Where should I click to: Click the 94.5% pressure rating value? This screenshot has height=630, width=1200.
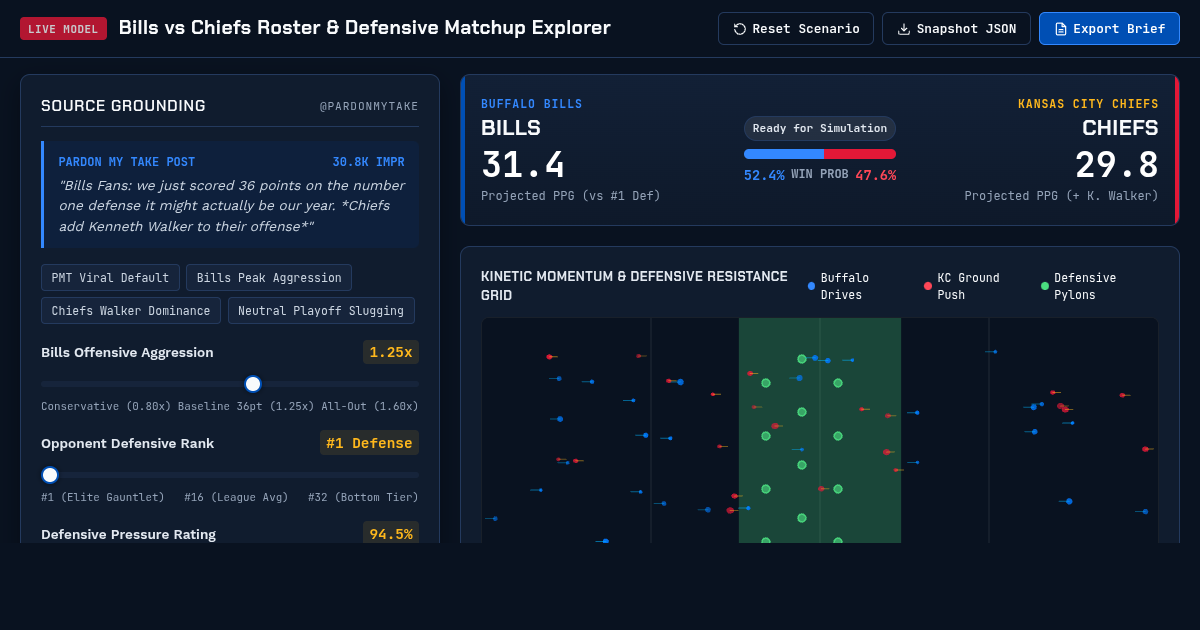coord(391,534)
